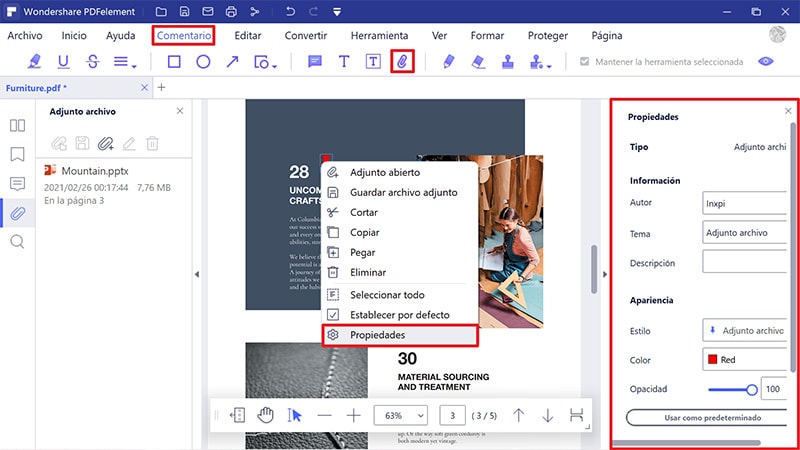
Task: Click 'Usar como predeterminado' button
Action: point(708,417)
